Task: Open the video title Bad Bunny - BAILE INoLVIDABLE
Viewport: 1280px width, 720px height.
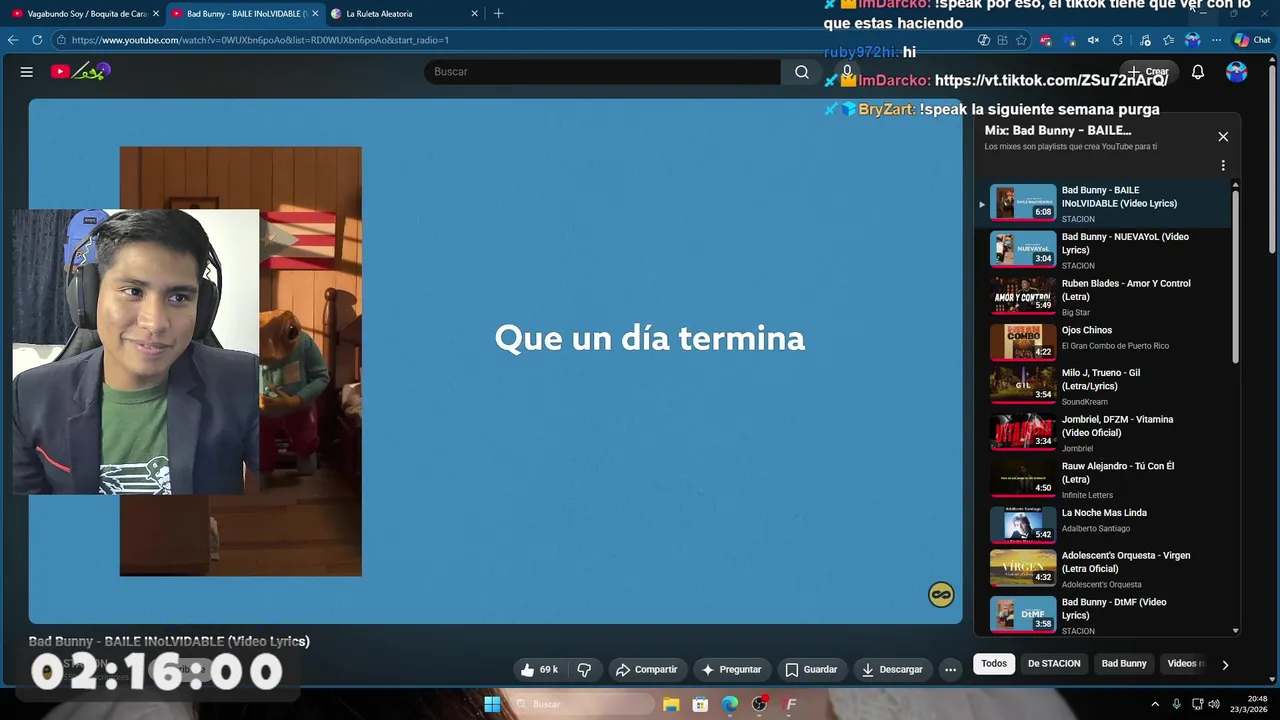Action: tap(169, 642)
